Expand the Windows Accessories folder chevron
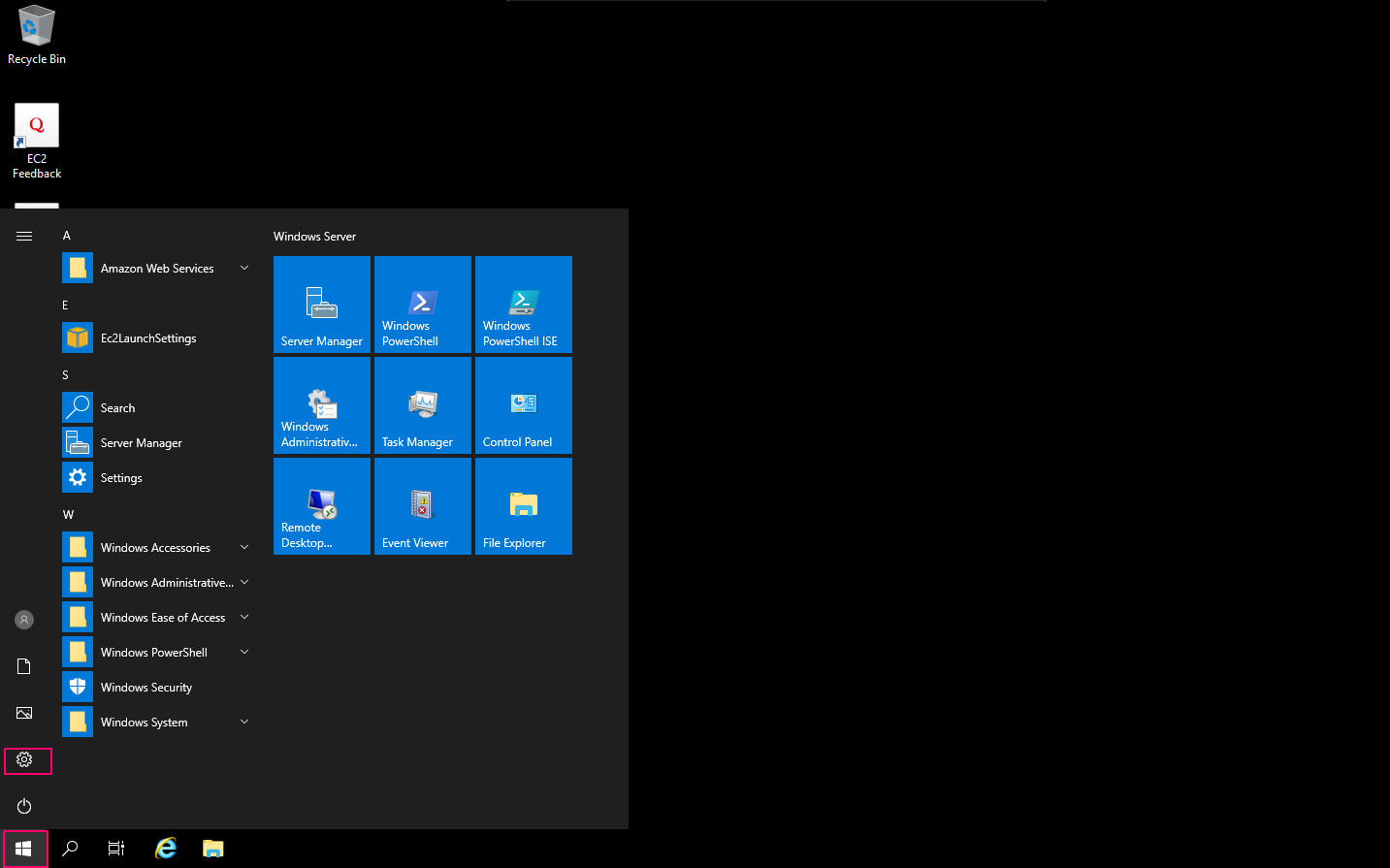 [244, 548]
